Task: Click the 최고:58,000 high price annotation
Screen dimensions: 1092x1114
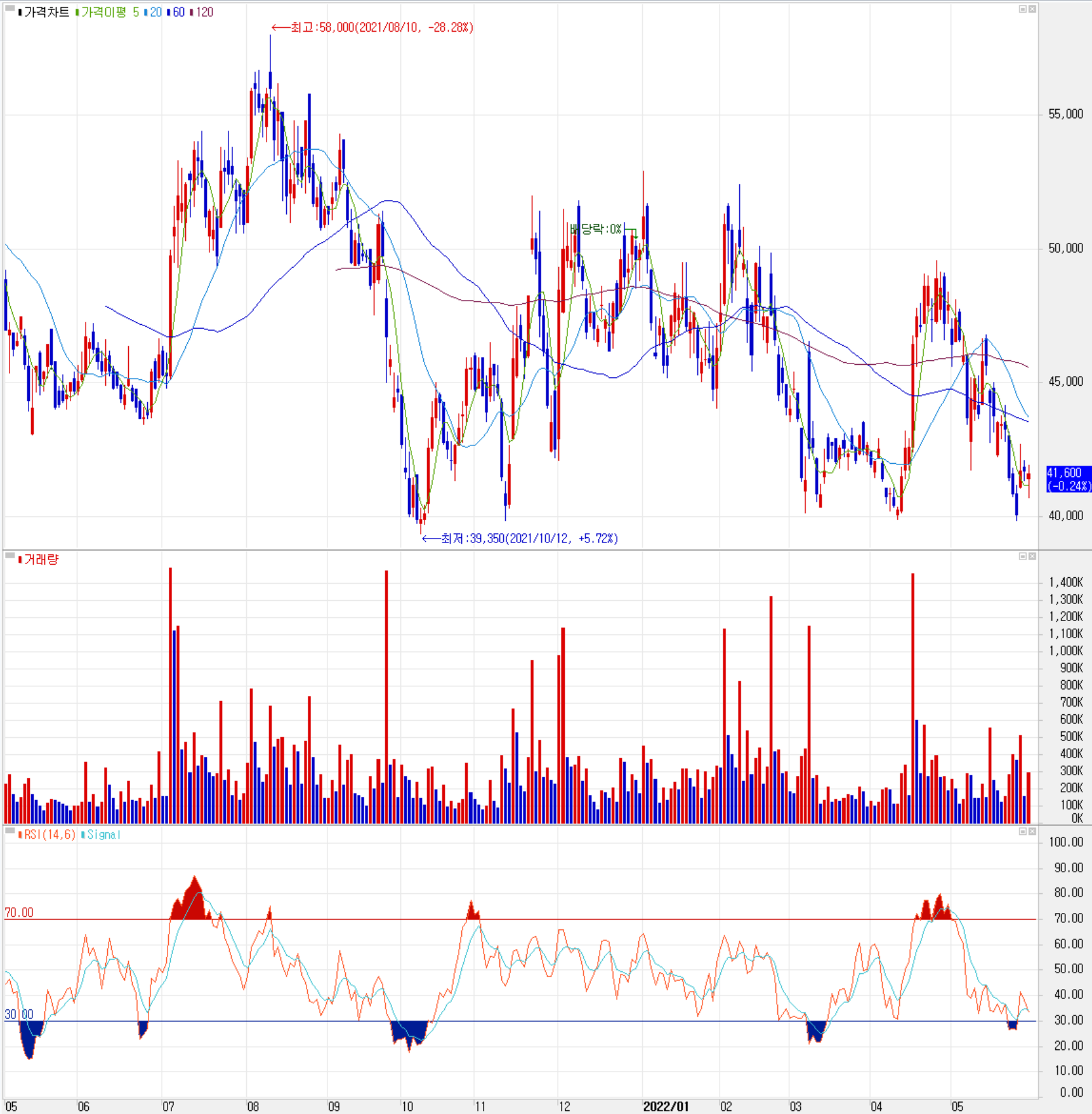Action: point(372,27)
